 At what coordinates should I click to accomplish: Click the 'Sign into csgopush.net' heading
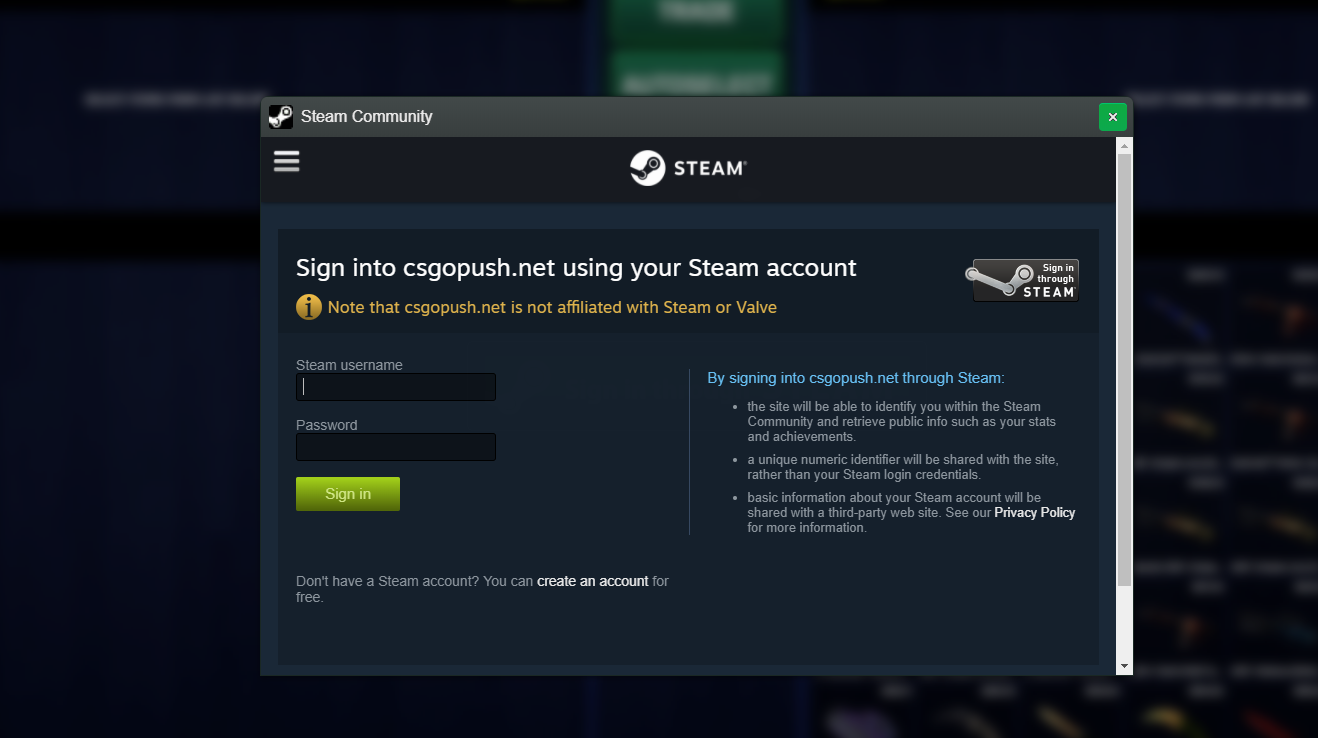tap(576, 268)
